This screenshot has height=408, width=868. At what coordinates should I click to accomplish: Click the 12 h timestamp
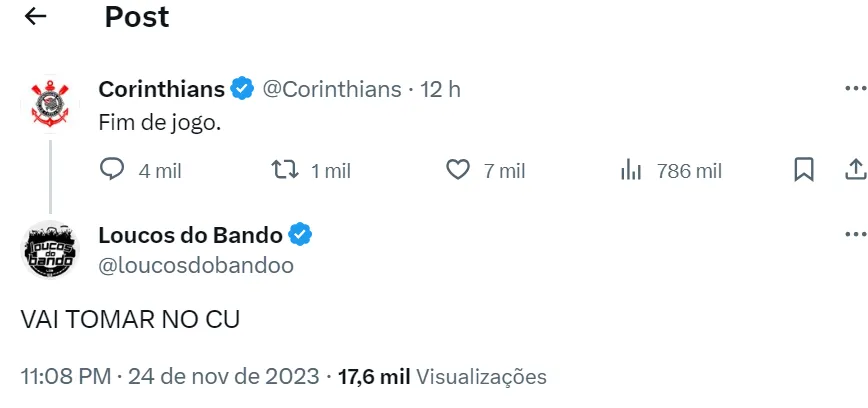pyautogui.click(x=441, y=89)
